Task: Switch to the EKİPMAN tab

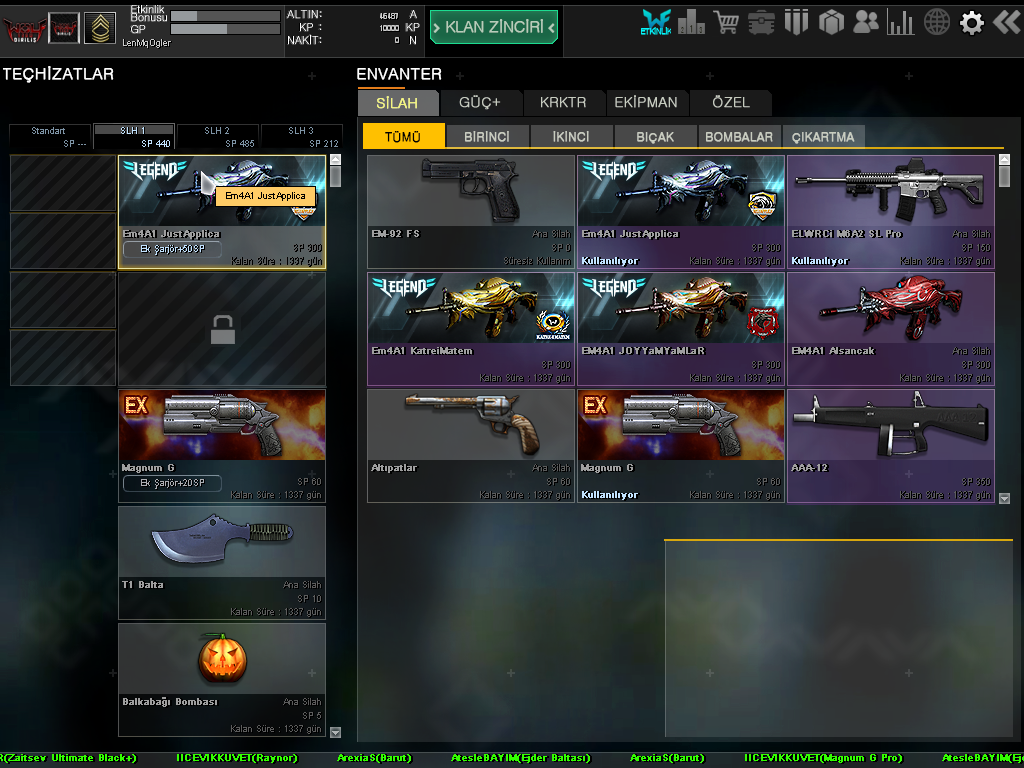Action: click(646, 103)
